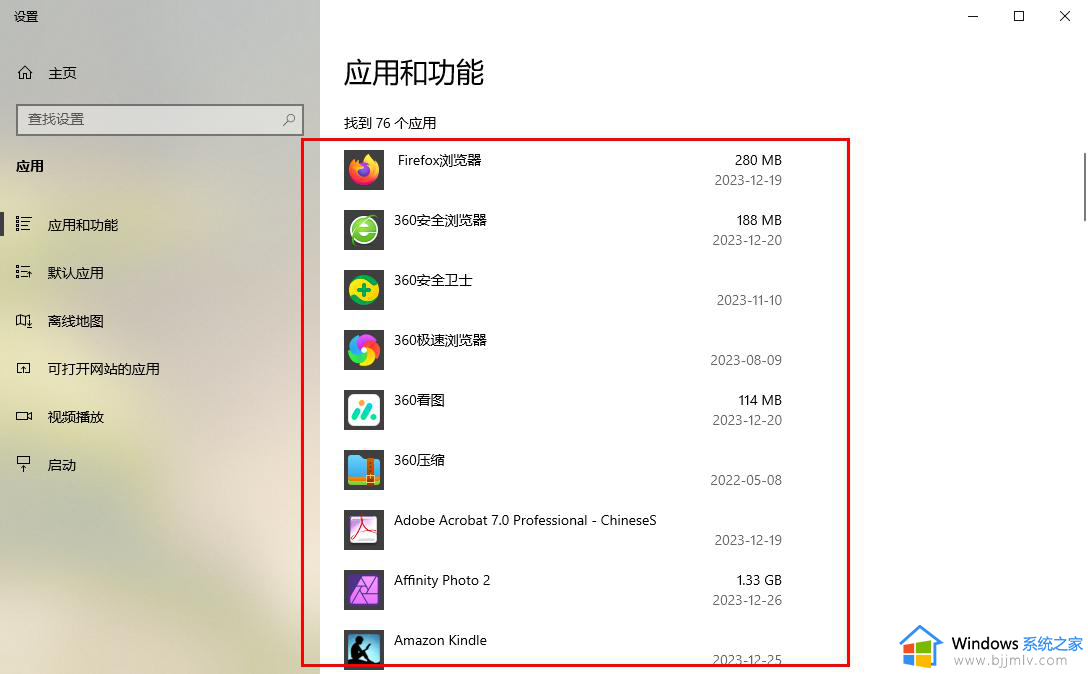Viewport: 1088px width, 674px height.
Task: Click the 2023-12-26 install date
Action: pos(747,600)
